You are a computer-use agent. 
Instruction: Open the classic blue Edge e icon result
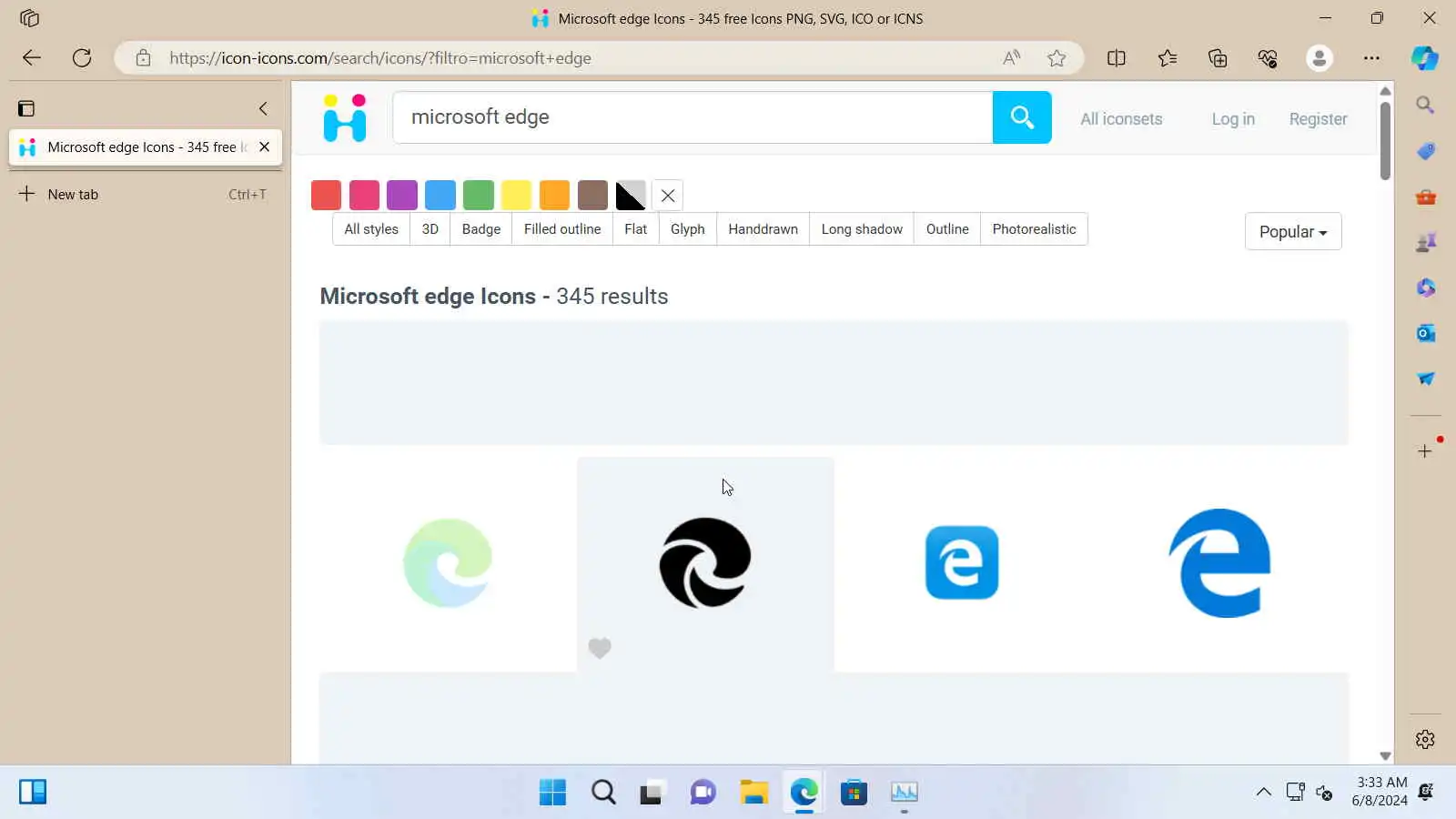pos(1219,563)
